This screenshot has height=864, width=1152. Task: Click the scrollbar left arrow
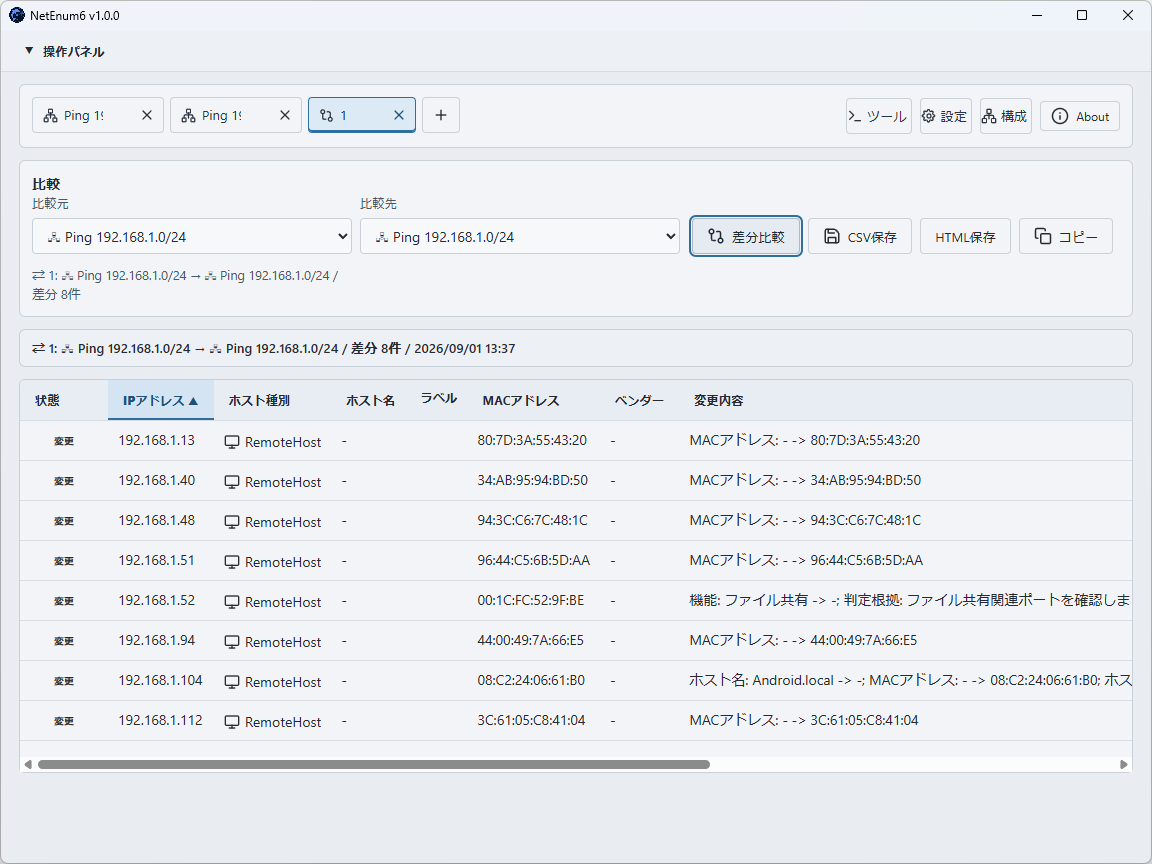pos(28,764)
